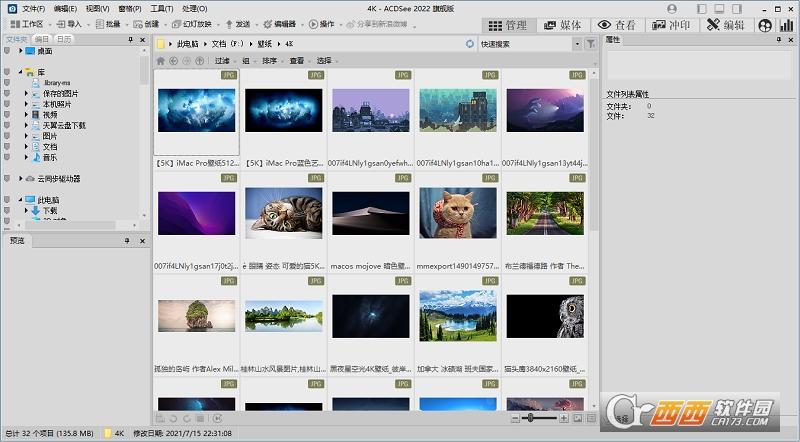Click the 快速搜索 quick search field

[525, 44]
